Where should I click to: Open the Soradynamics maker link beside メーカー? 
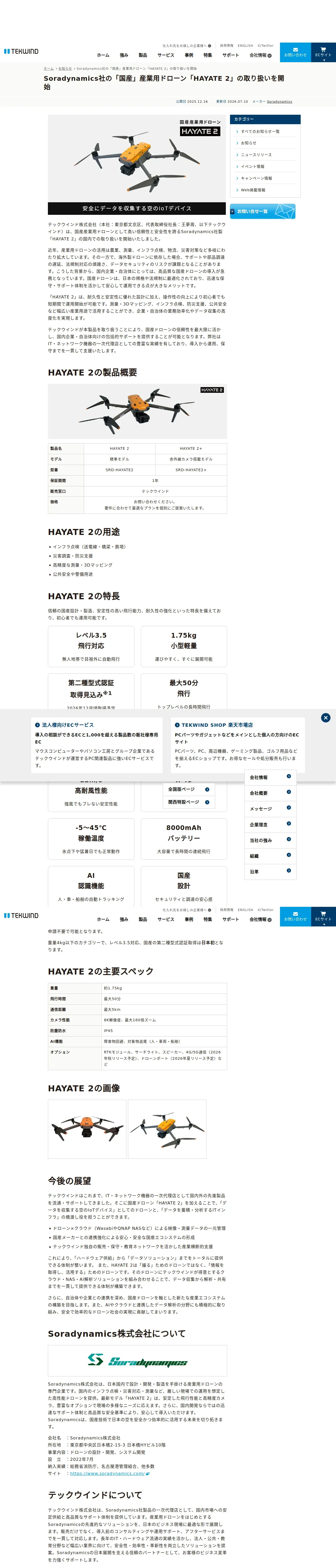[x=279, y=102]
